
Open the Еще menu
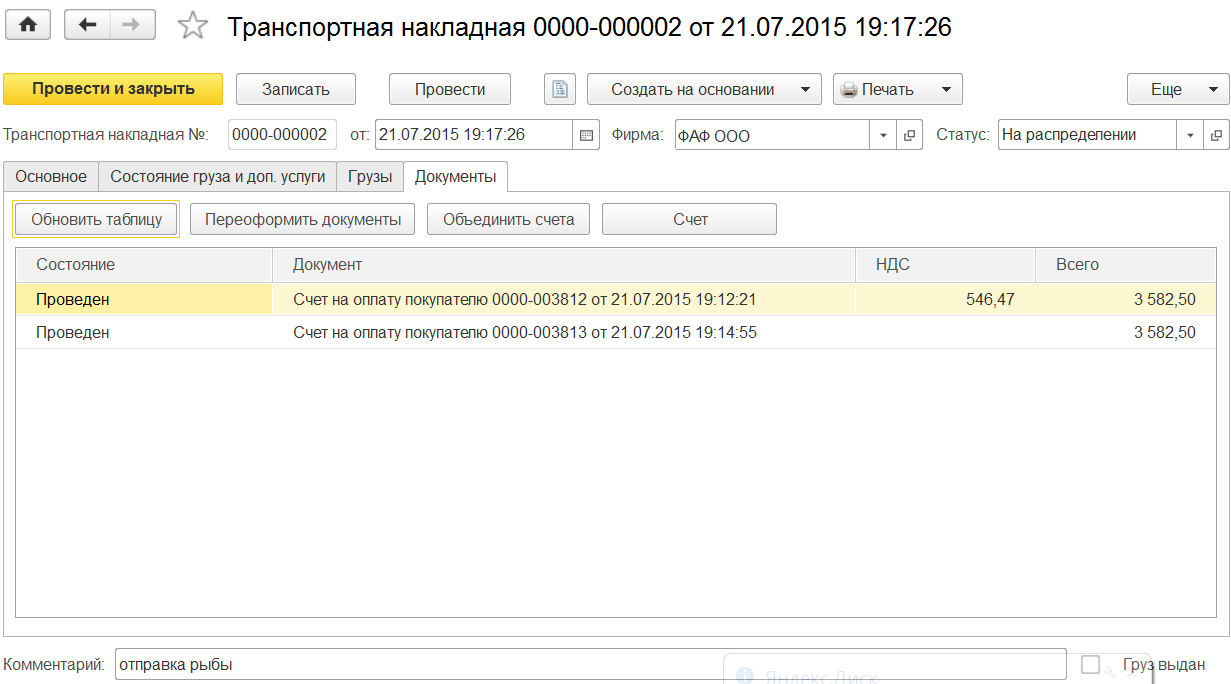click(x=1177, y=89)
